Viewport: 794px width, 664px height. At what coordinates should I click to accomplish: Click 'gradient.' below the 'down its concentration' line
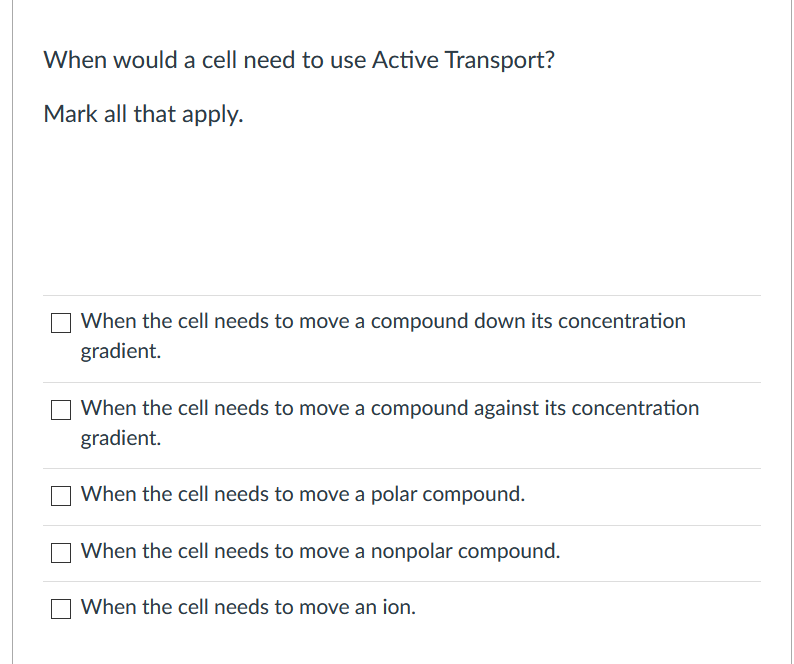(121, 351)
